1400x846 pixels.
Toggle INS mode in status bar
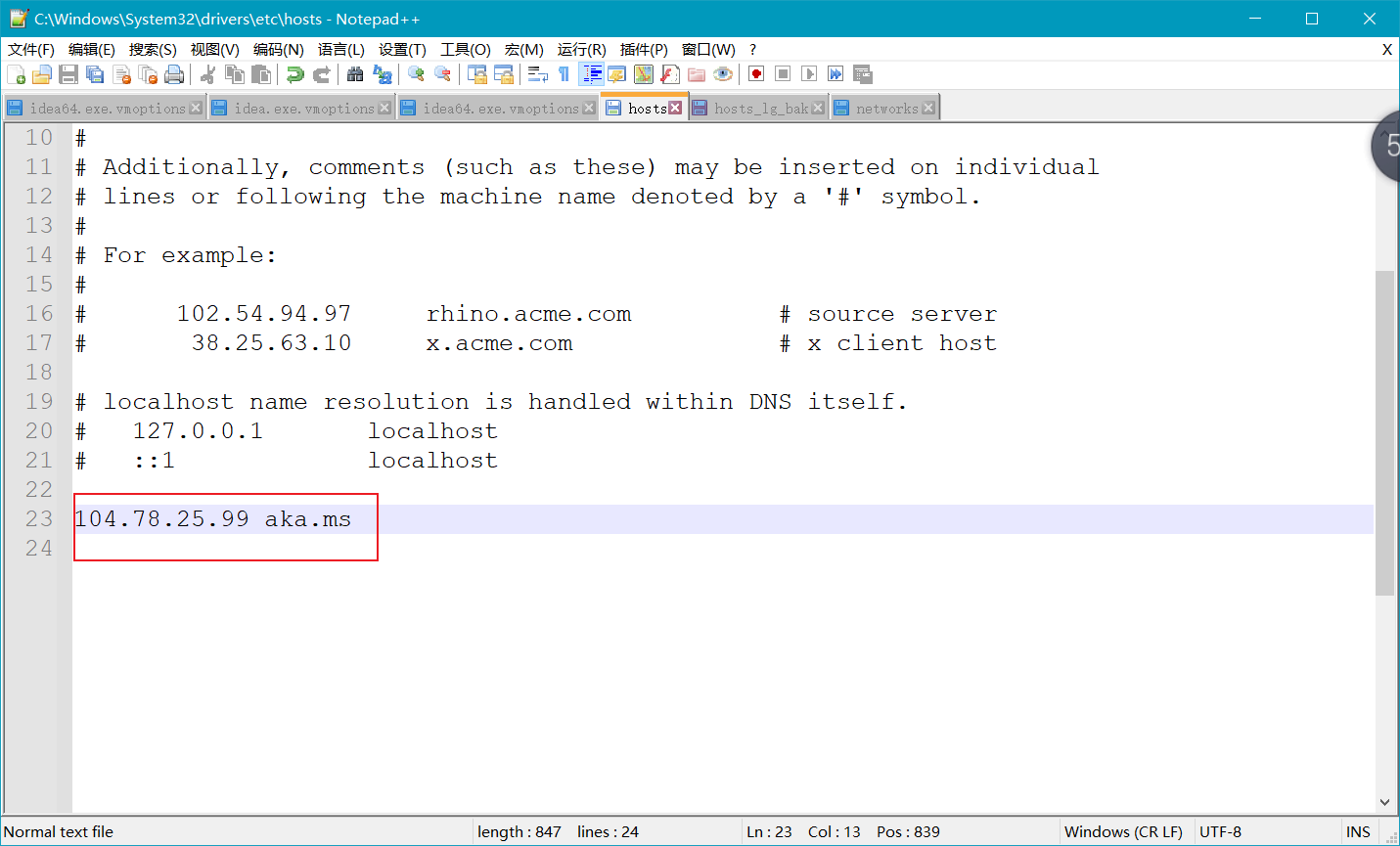point(1358,831)
